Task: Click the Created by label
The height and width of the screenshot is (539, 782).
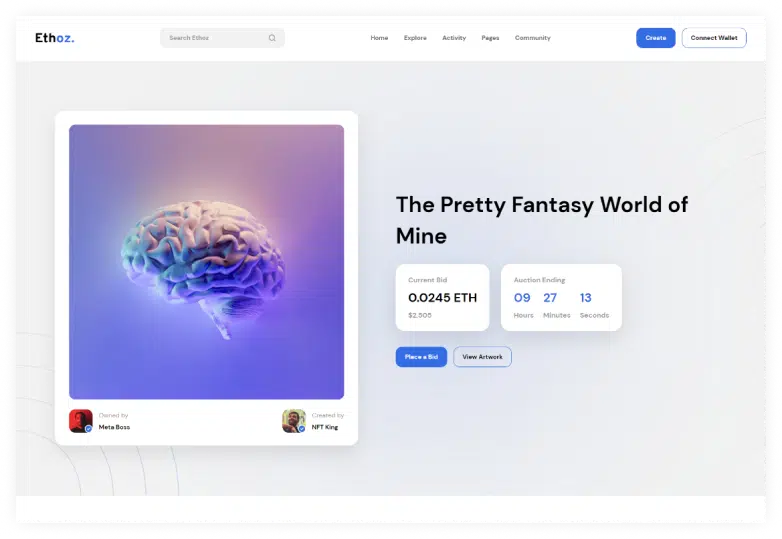Action: (x=328, y=415)
